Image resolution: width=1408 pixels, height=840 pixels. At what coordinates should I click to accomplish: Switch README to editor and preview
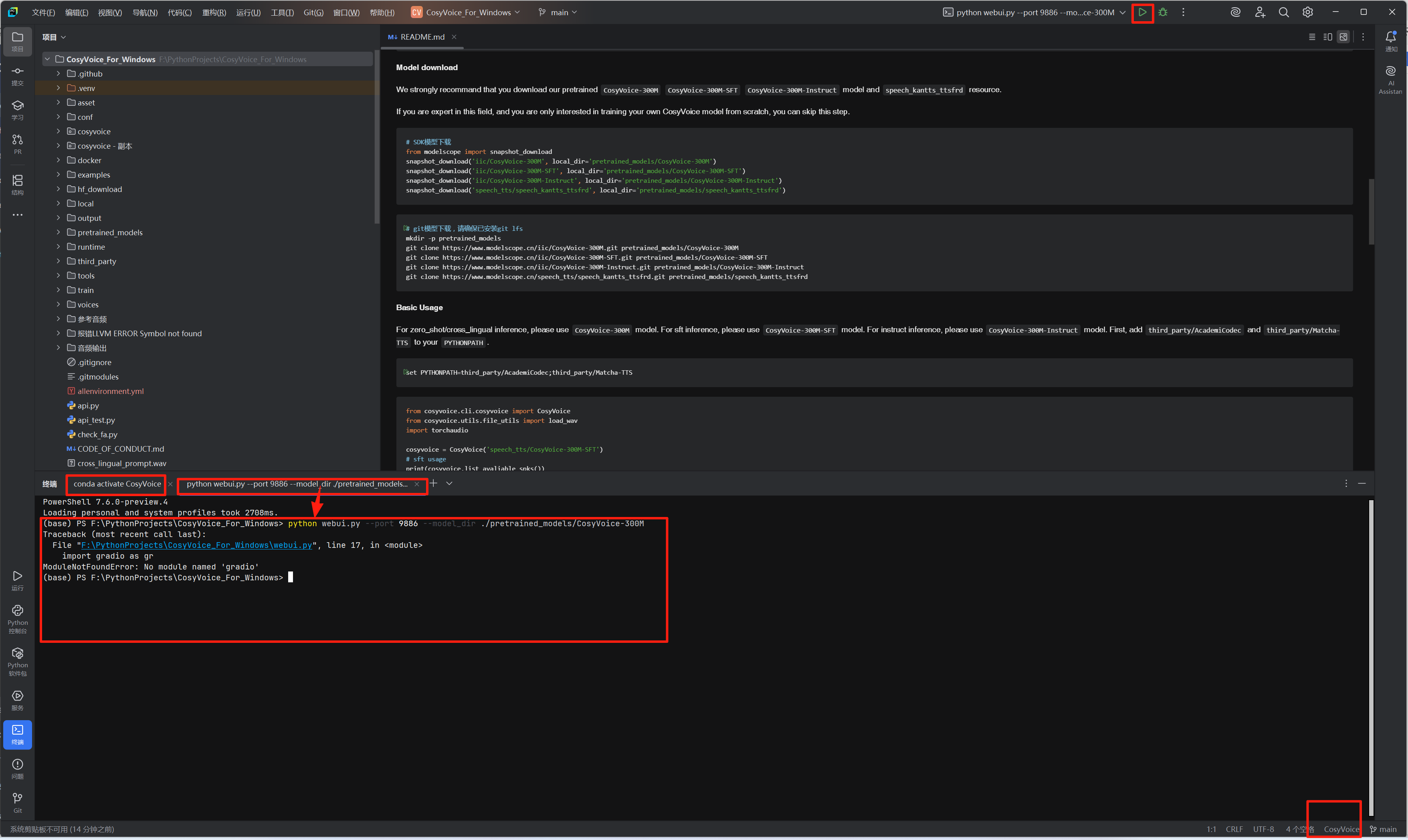pyautogui.click(x=1327, y=37)
